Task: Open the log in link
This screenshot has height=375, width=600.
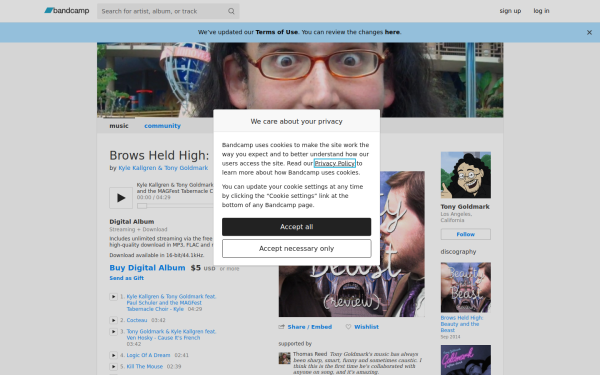Action: pyautogui.click(x=541, y=11)
